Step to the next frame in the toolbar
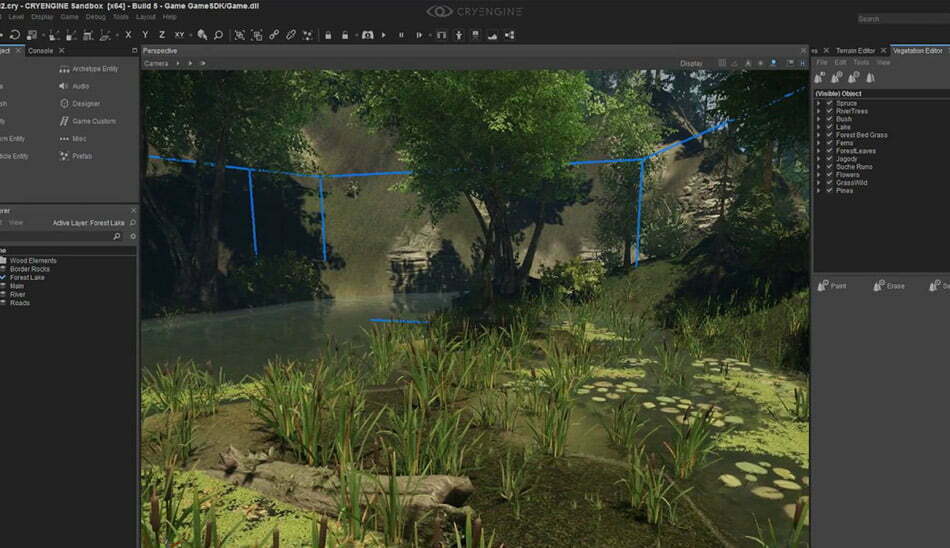 tap(419, 35)
